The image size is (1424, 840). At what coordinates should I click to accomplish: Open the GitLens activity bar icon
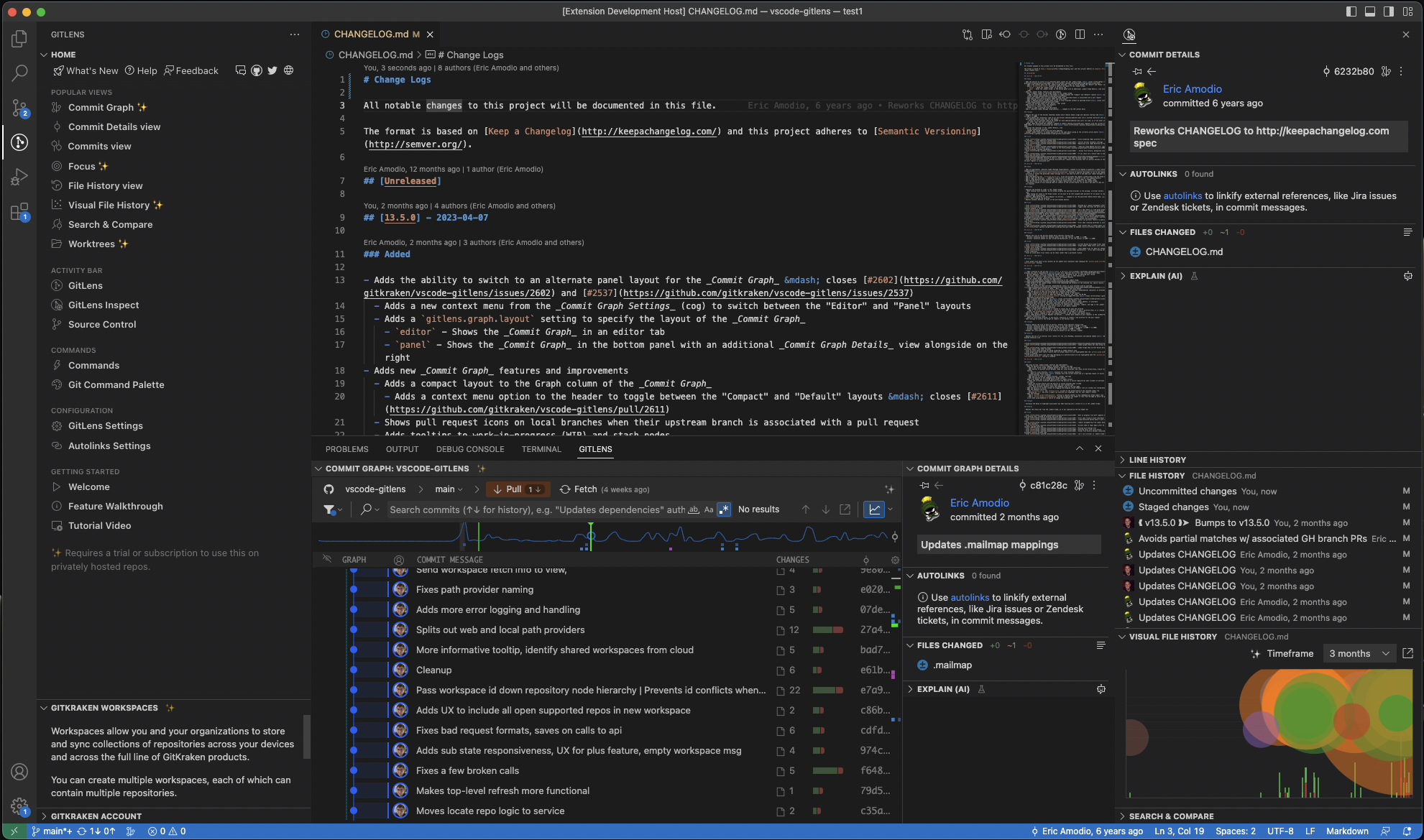[19, 142]
